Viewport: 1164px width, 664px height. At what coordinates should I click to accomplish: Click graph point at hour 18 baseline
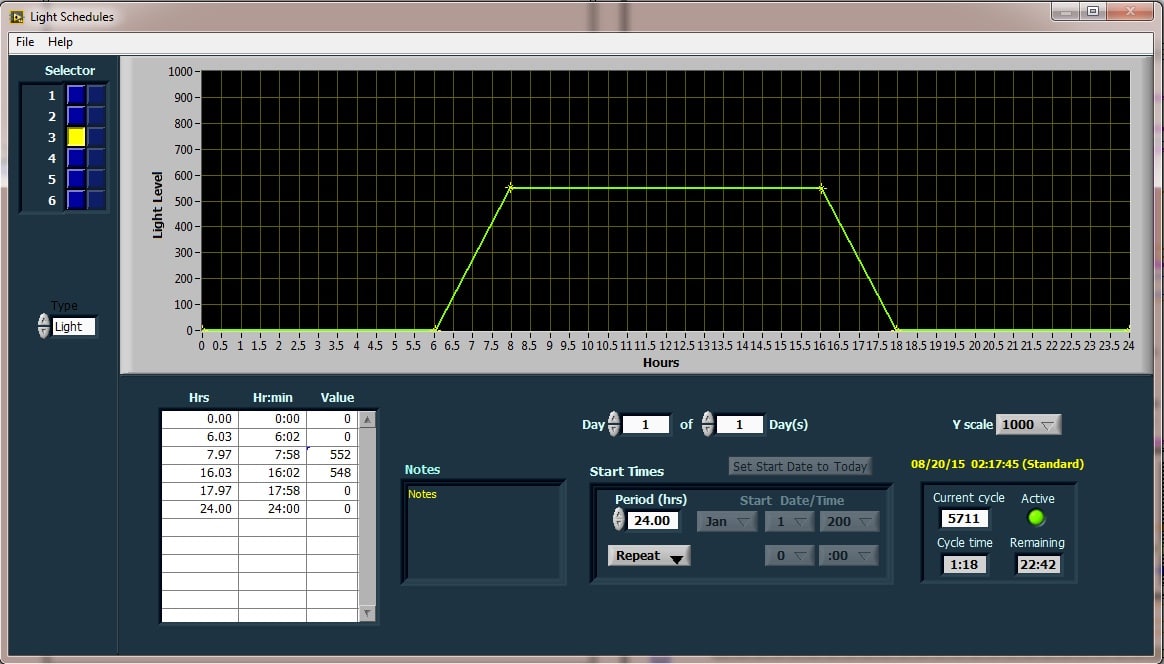click(896, 329)
